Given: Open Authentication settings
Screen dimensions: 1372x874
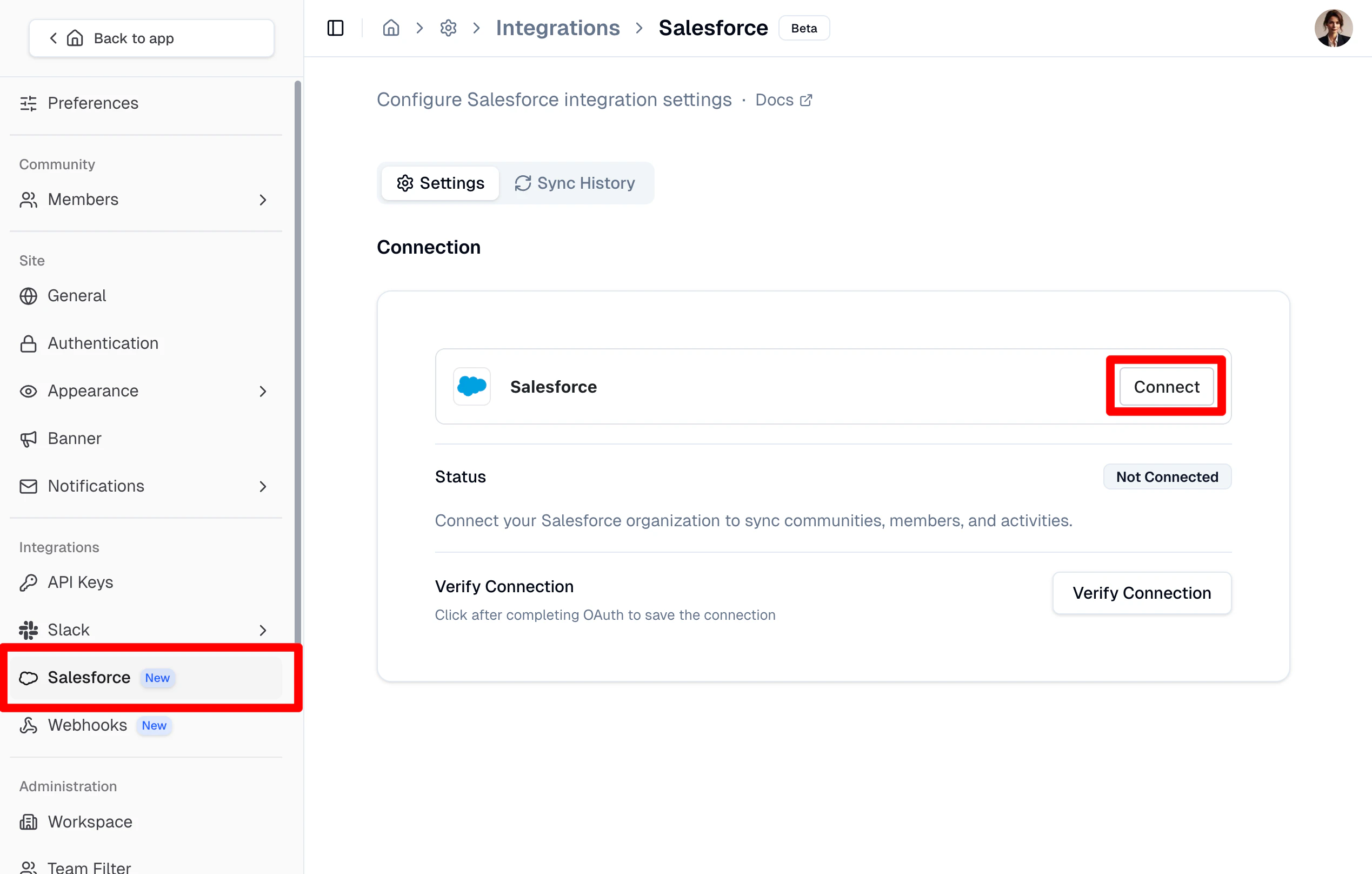Looking at the screenshot, I should point(146,343).
